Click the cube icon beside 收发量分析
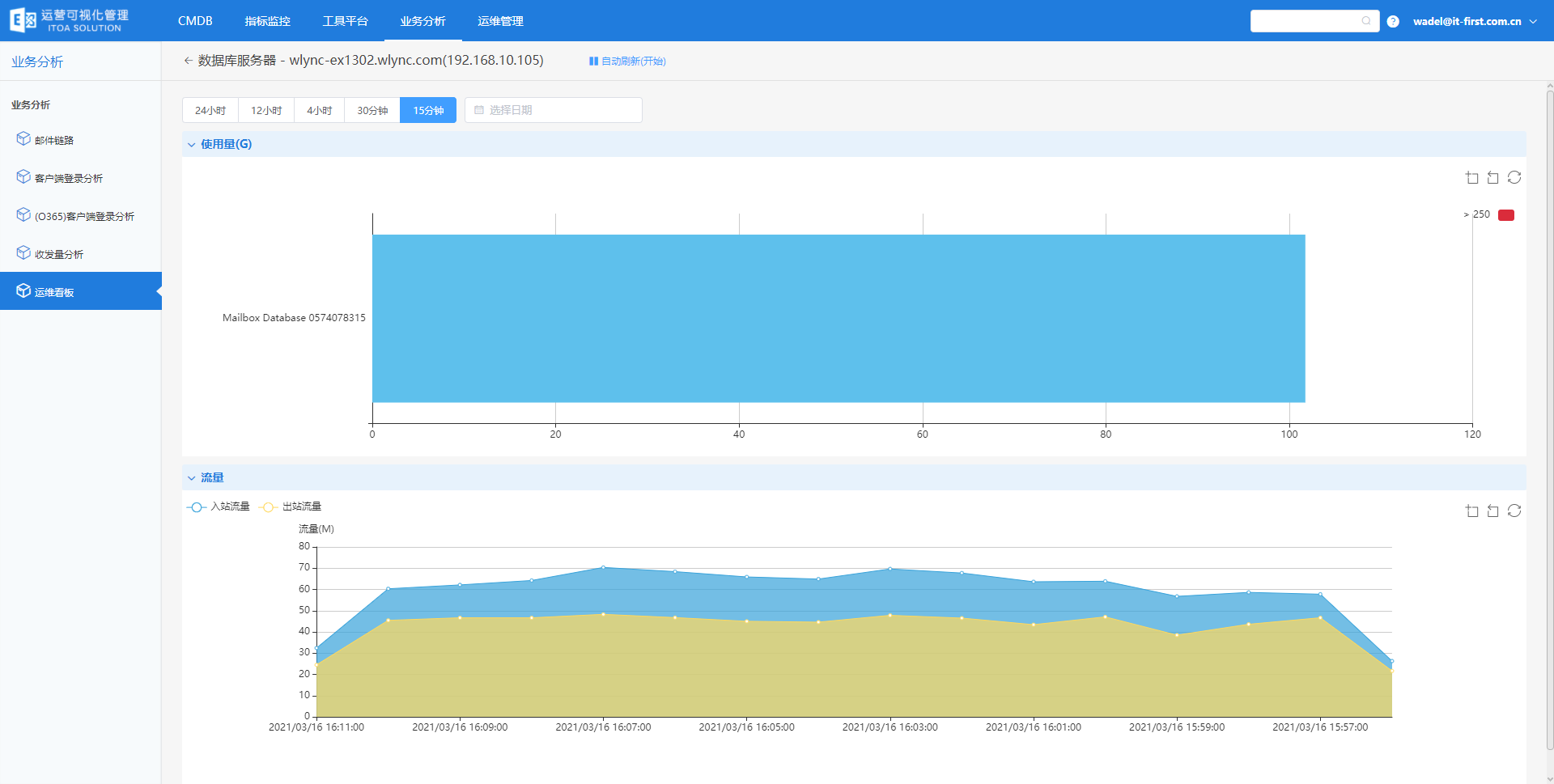The width and height of the screenshot is (1554, 784). 23,253
